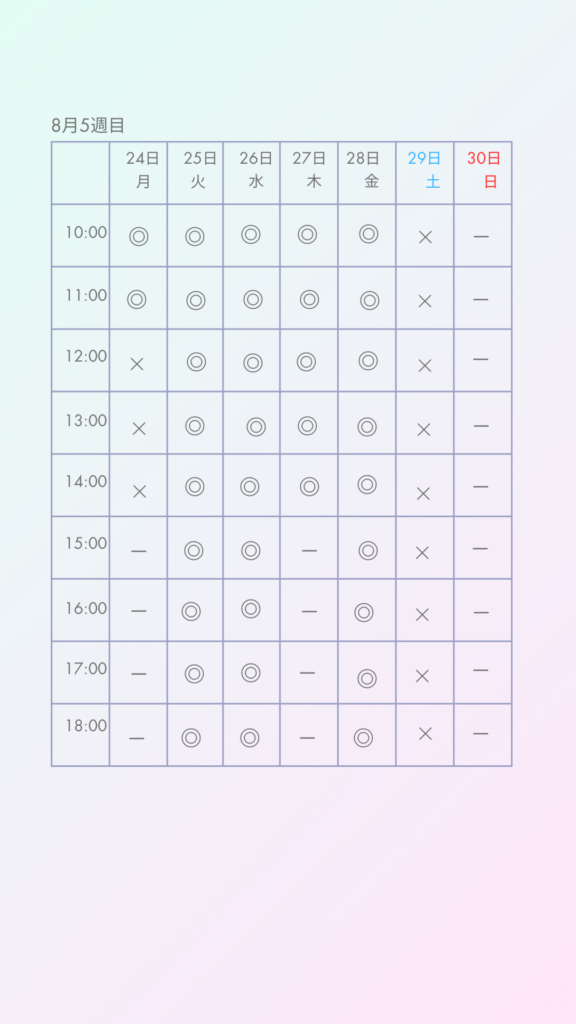Choose Tuesday 25日 17:00 double-circle
Viewport: 576px width, 1024px height.
[195, 673]
